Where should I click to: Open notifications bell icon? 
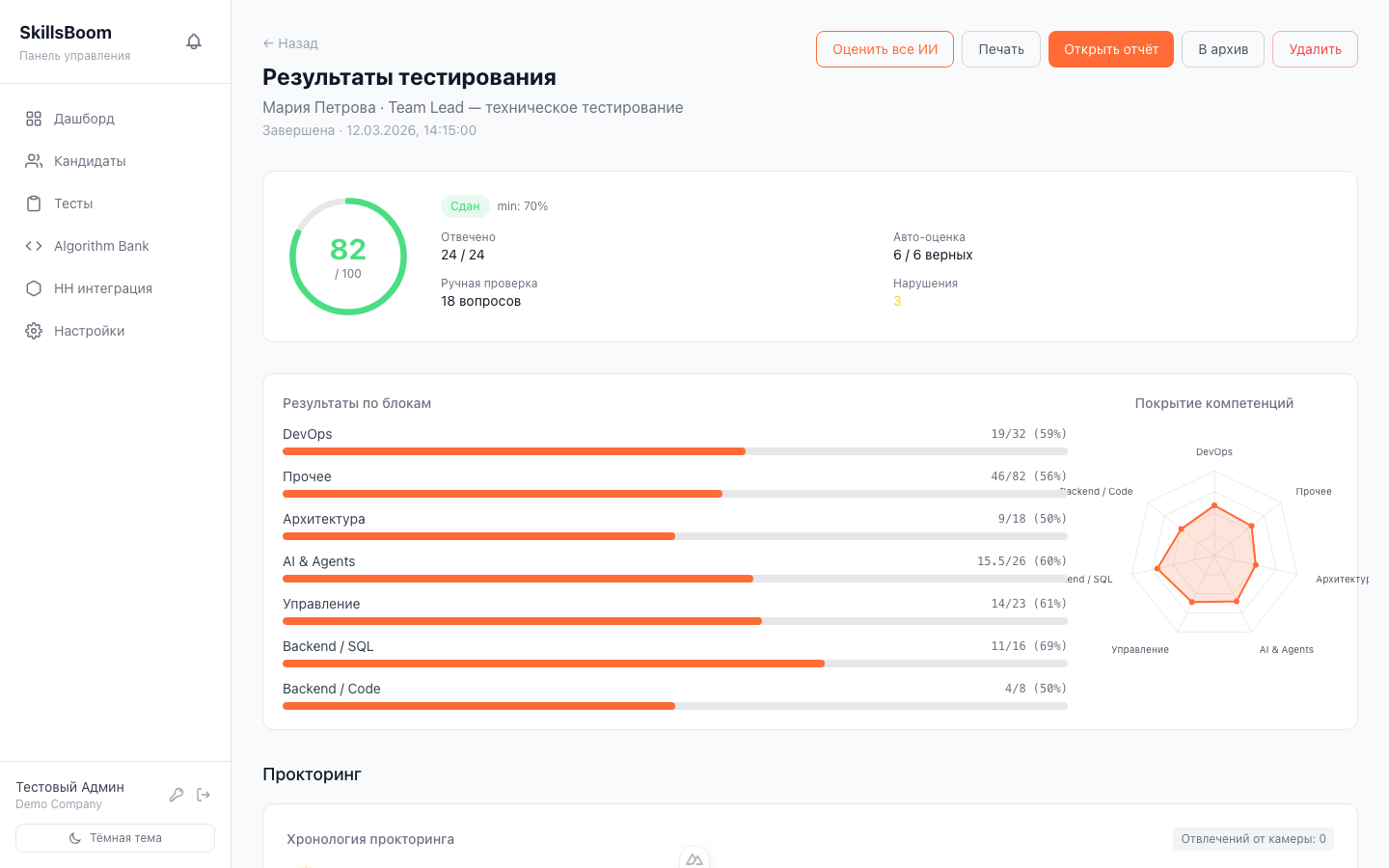(194, 41)
